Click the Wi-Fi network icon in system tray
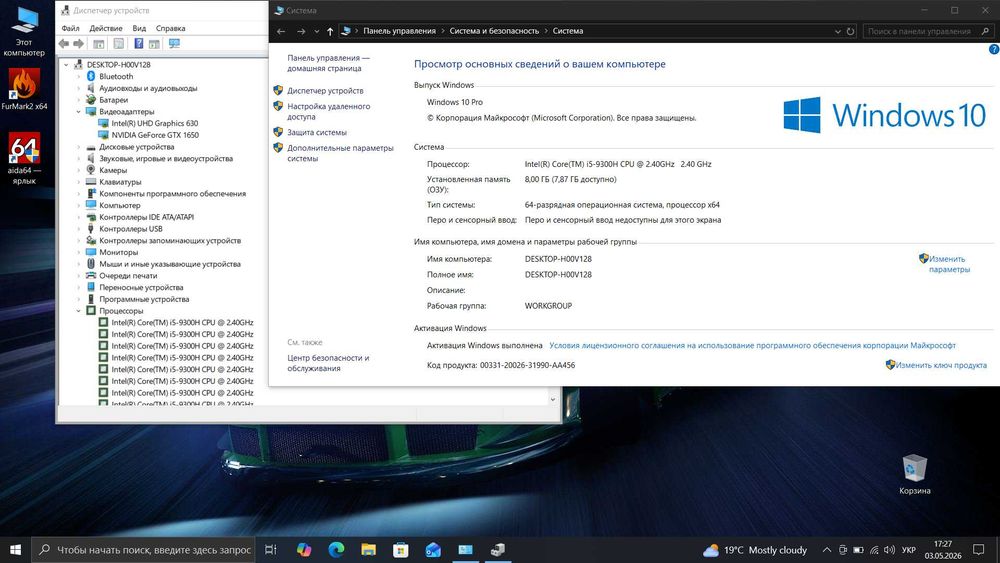The width and height of the screenshot is (1000, 563). click(874, 550)
